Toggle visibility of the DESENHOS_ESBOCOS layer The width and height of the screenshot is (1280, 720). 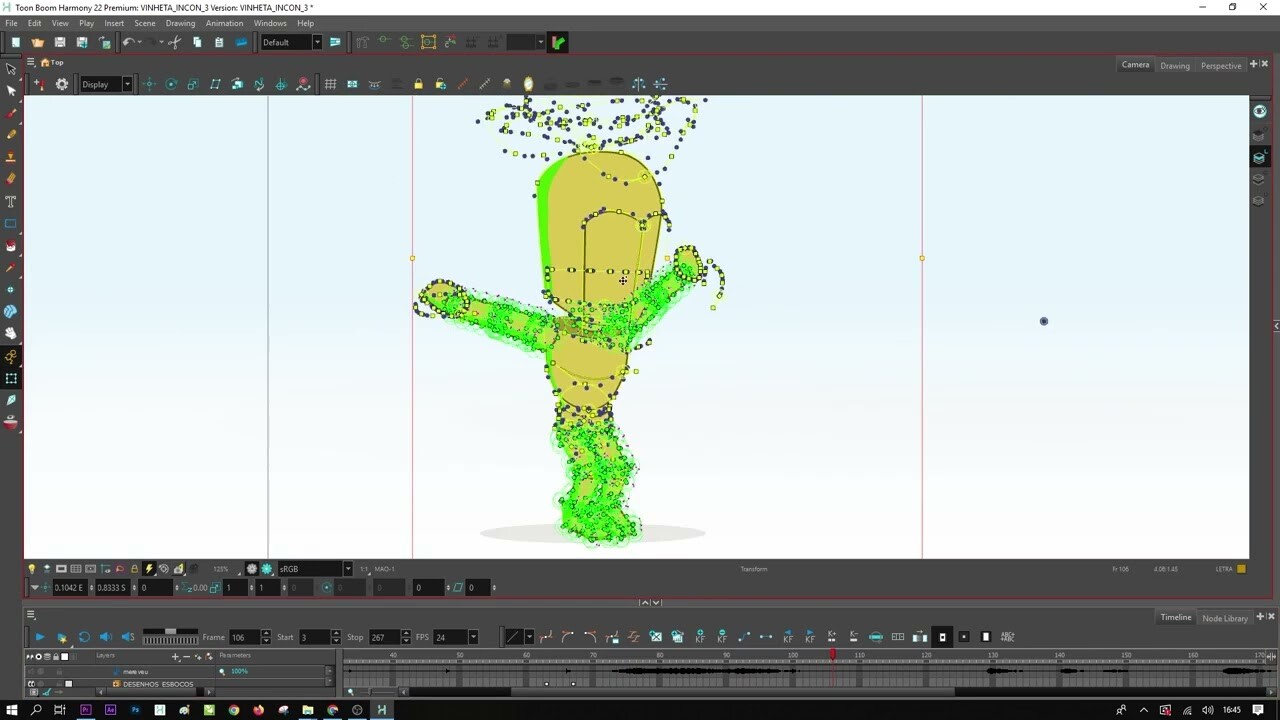point(33,684)
